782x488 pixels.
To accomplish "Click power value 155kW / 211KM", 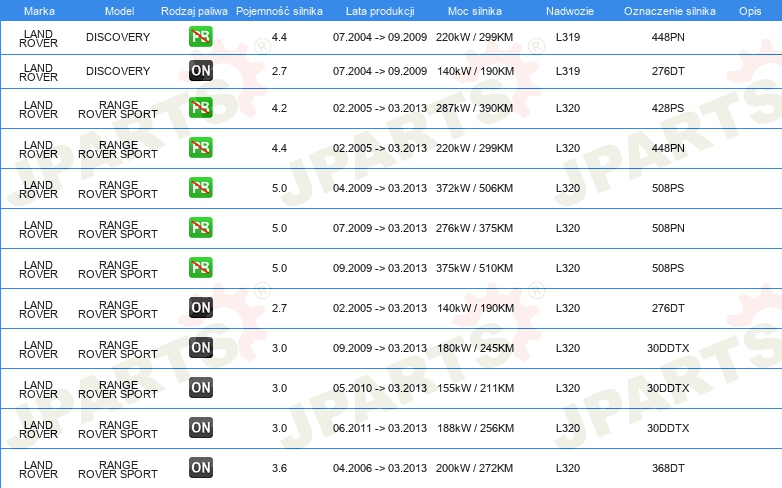I will (475, 388).
